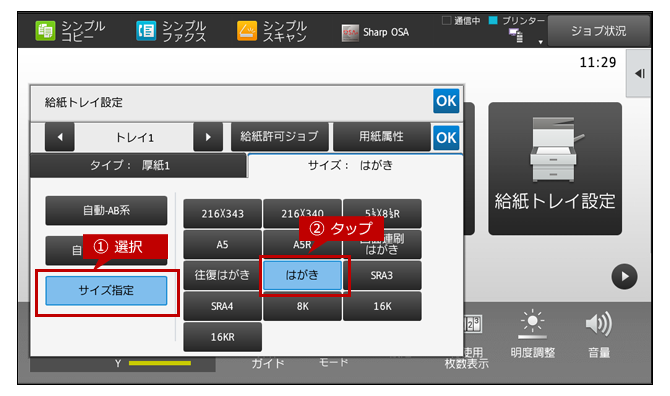This screenshot has width=670, height=396.
Task: Go to next home page arrow
Action: coord(624,276)
